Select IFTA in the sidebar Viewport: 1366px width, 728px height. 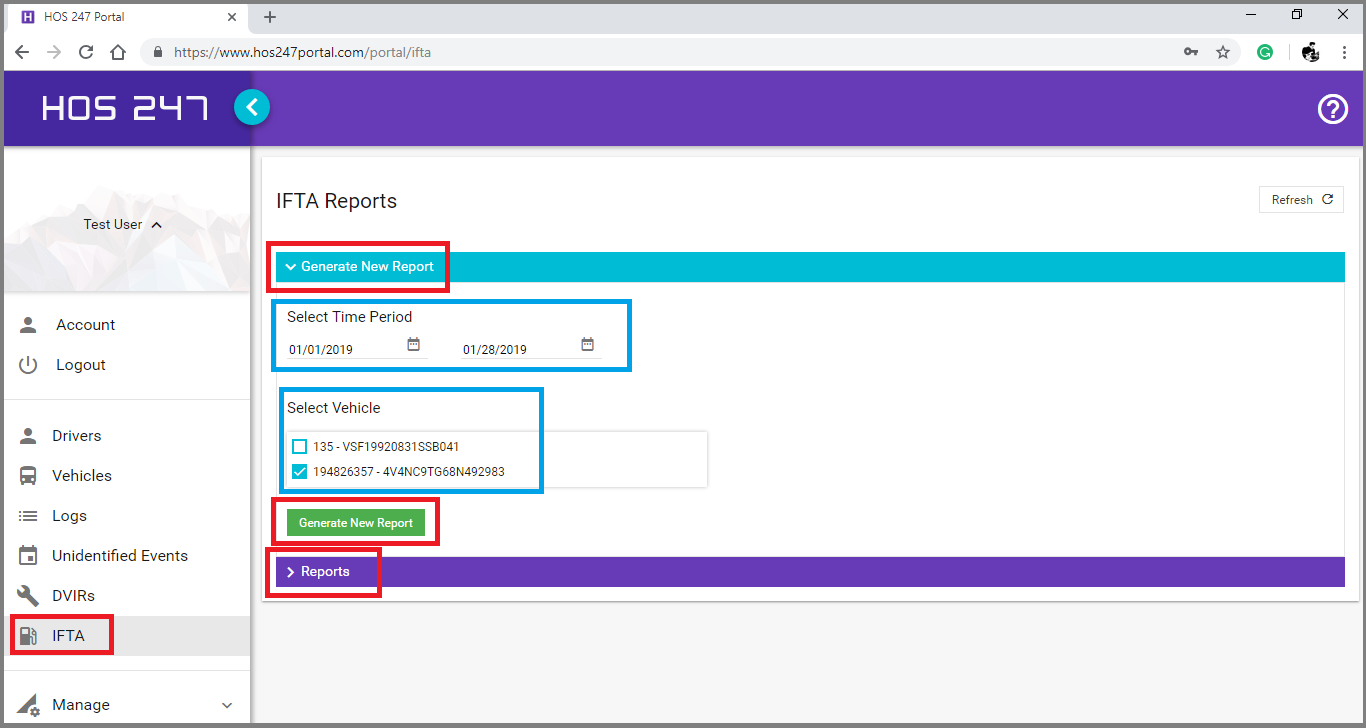126,636
